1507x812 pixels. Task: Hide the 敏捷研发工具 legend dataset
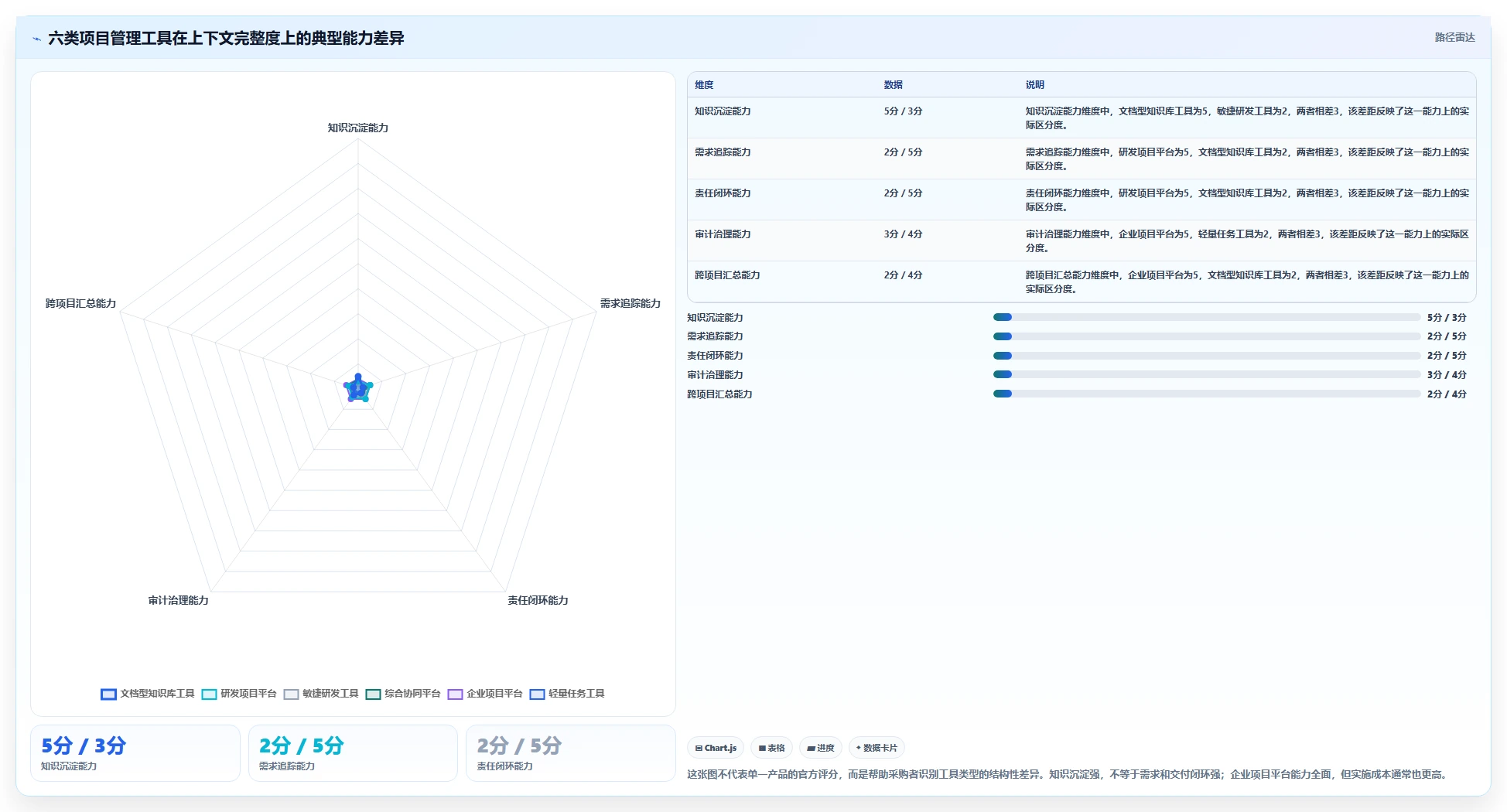pos(321,694)
